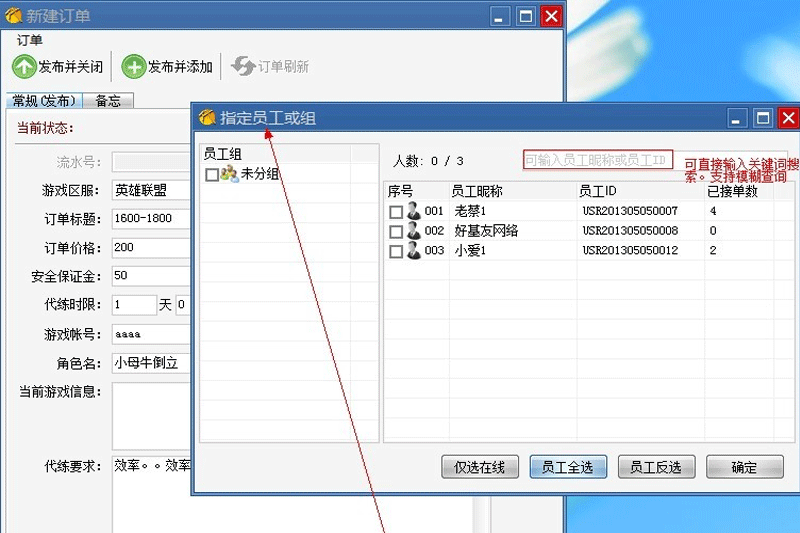The height and width of the screenshot is (533, 800).
Task: Click the 未分组 group icon
Action: click(229, 174)
